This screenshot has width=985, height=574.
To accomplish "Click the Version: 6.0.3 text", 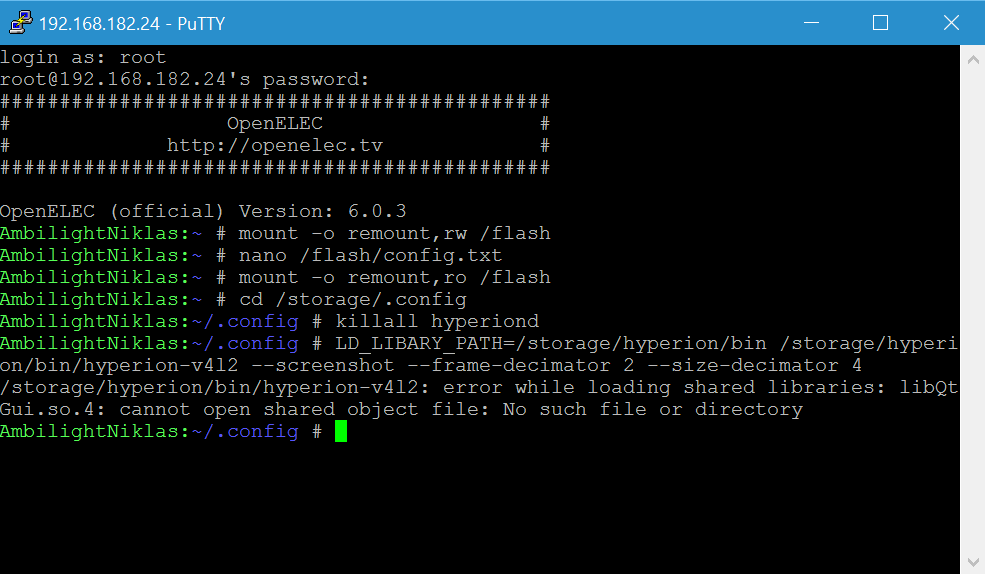I will (x=322, y=212).
